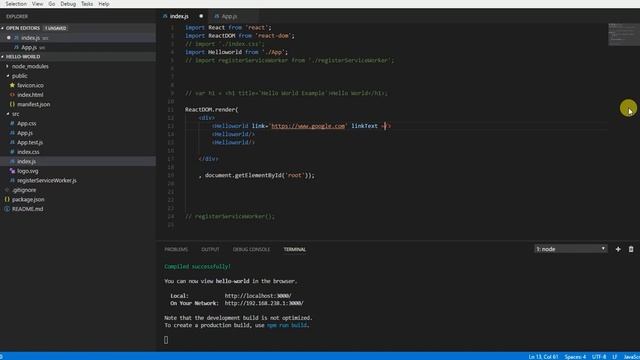Viewport: 640px width, 360px height.
Task: Open App.css file
Action: coord(27,123)
